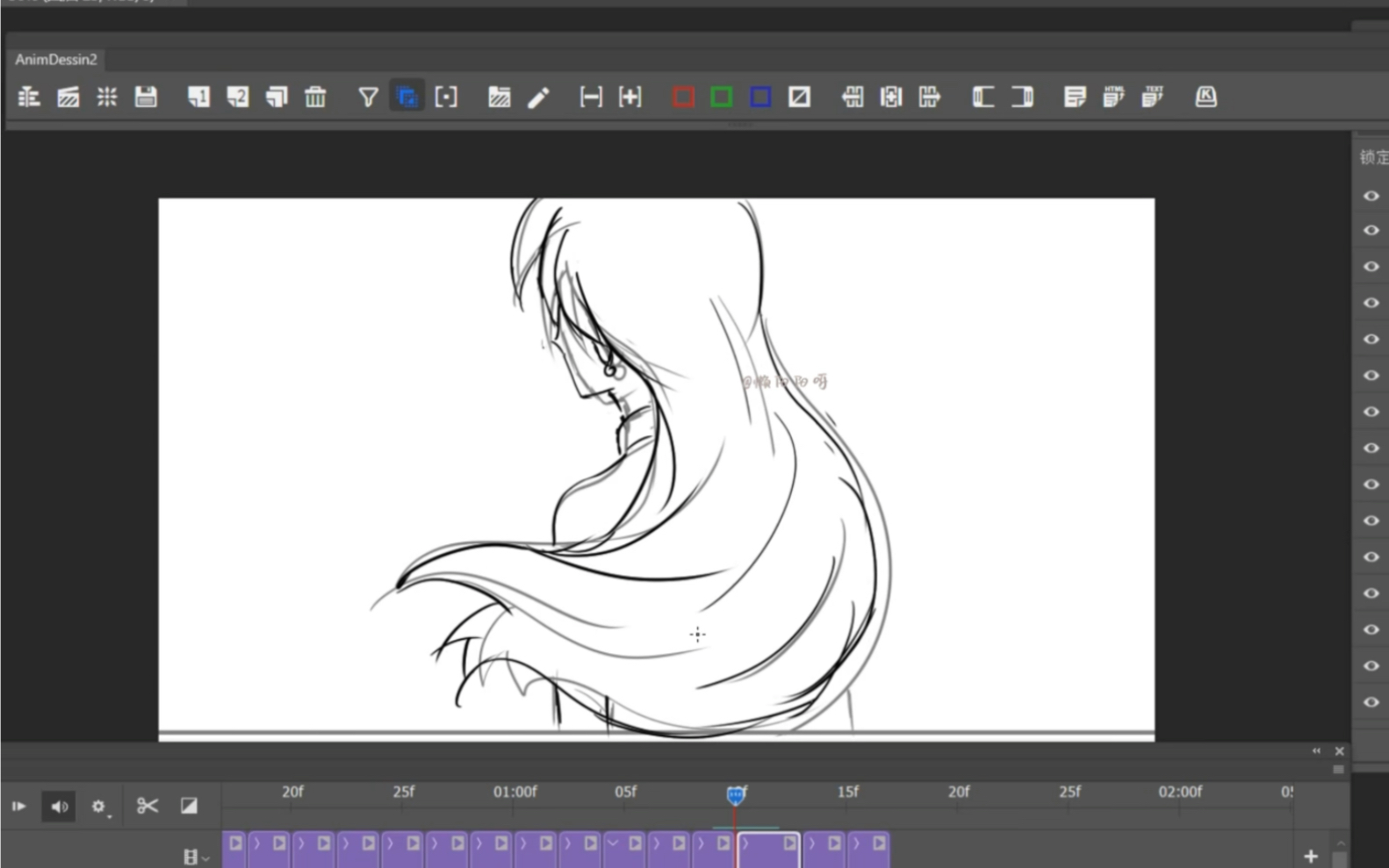
Task: Click the 15f timeline ruler mark
Action: pos(847,792)
